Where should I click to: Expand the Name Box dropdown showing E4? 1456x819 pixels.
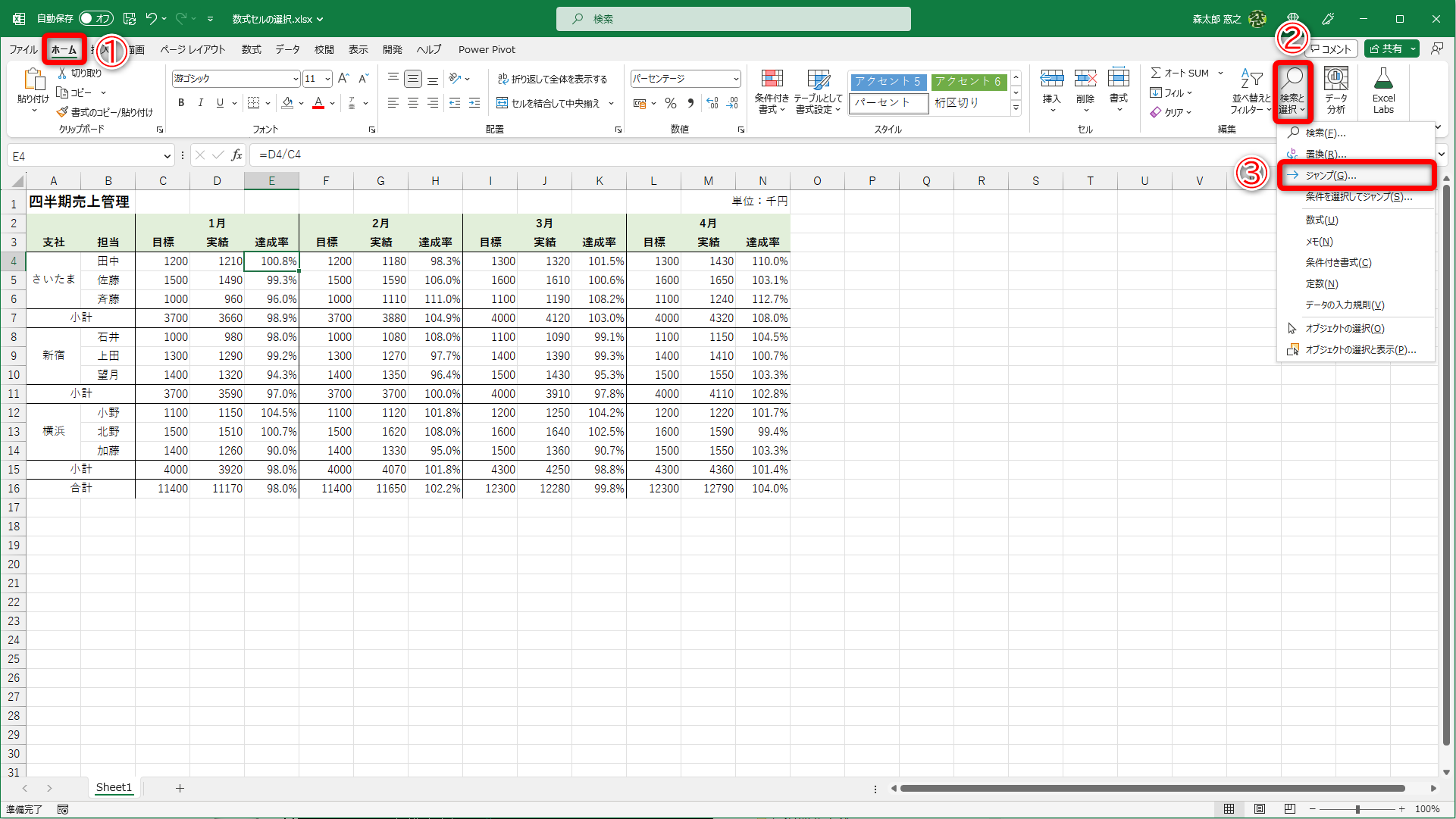[167, 156]
